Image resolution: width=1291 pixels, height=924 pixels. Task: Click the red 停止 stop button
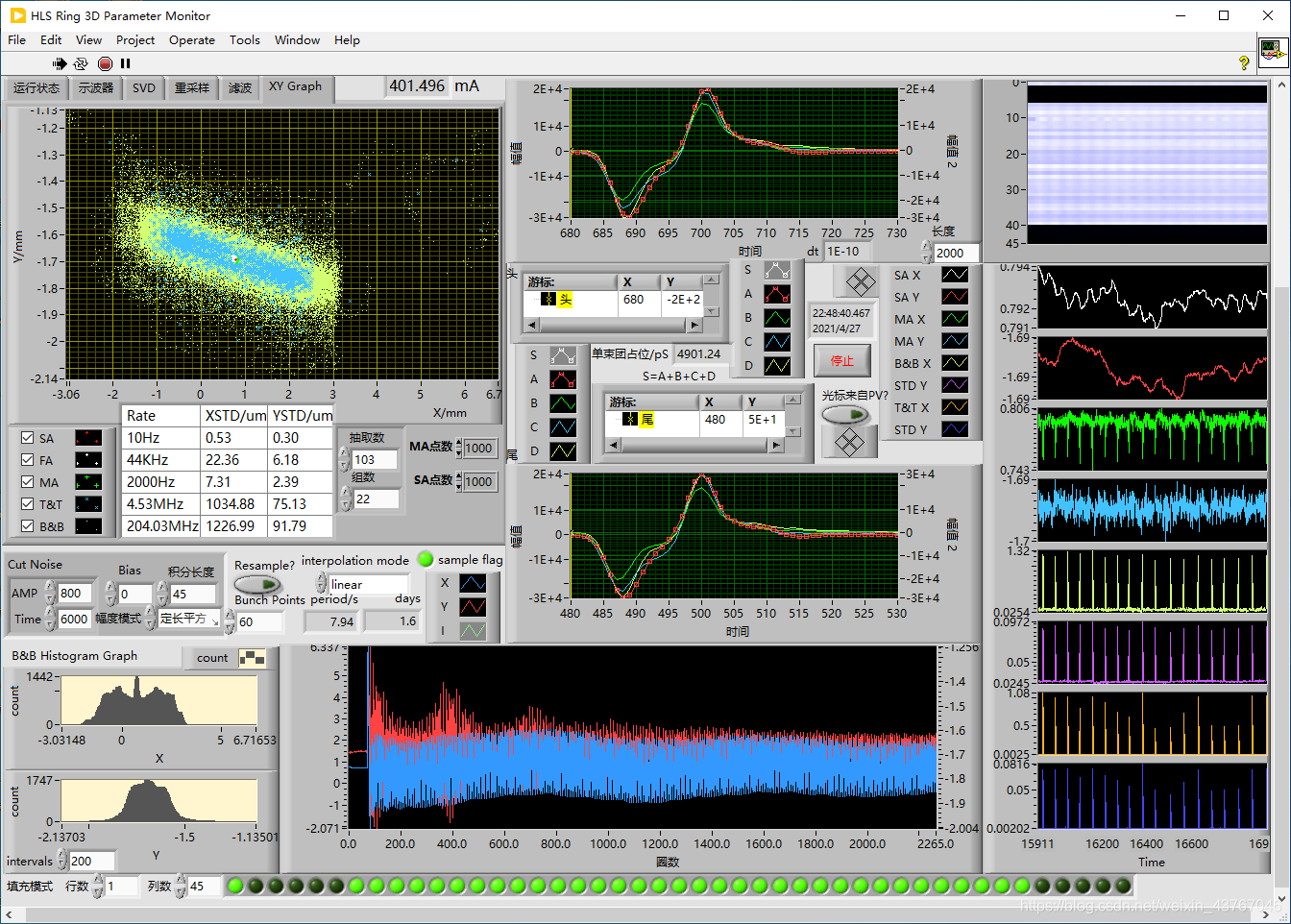[842, 361]
